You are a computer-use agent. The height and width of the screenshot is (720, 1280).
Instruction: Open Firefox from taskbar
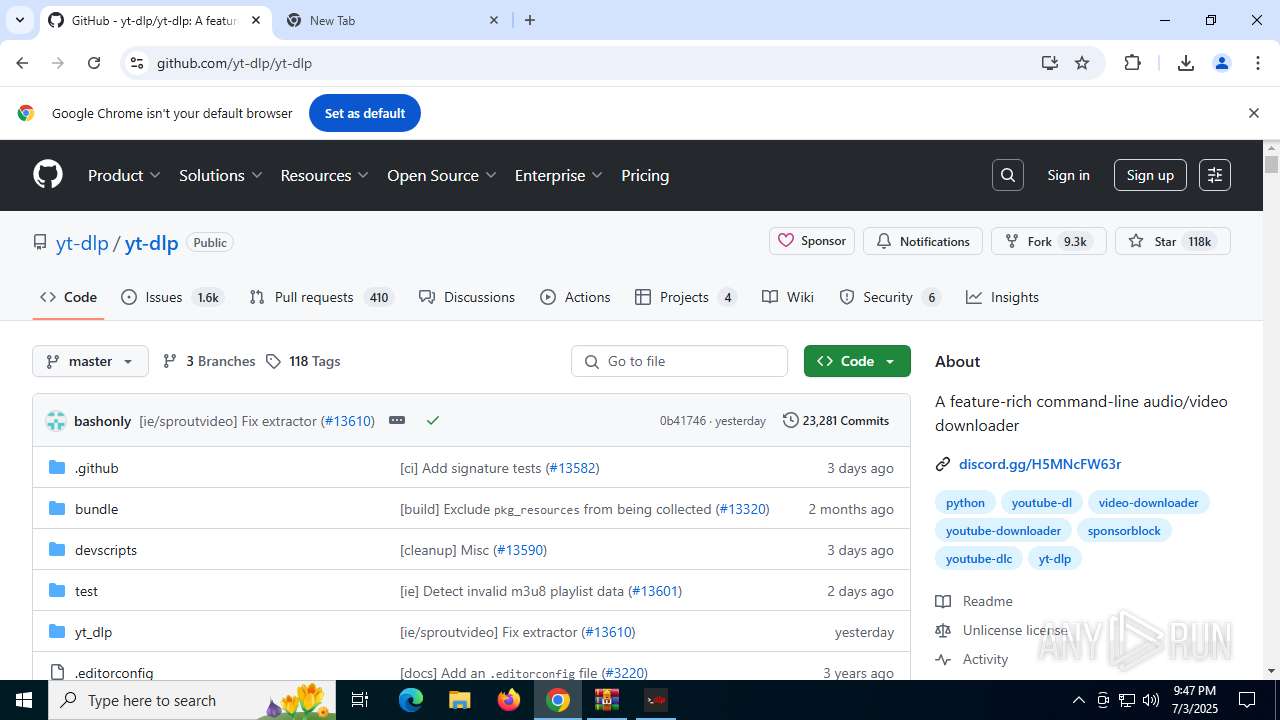pyautogui.click(x=509, y=700)
